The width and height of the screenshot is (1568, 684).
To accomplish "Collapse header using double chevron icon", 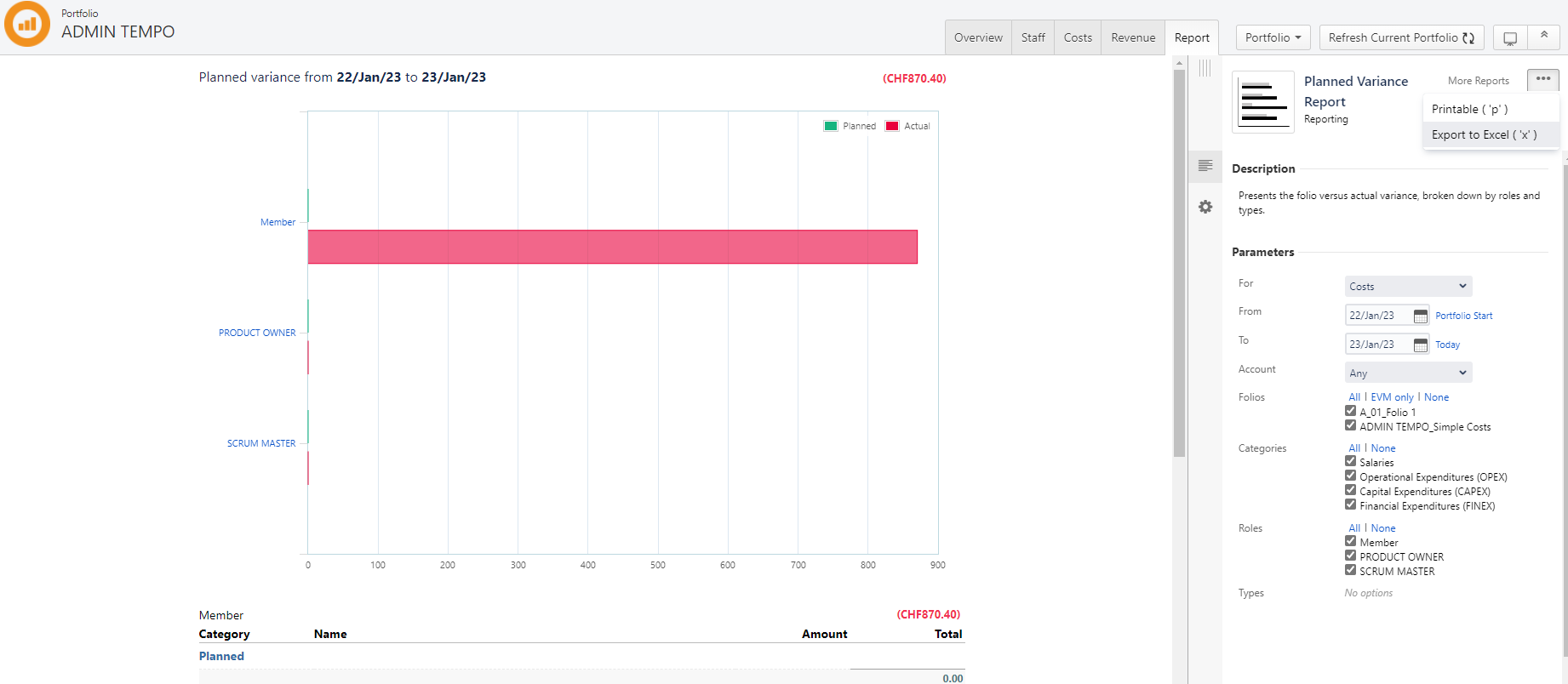I will click(1543, 37).
